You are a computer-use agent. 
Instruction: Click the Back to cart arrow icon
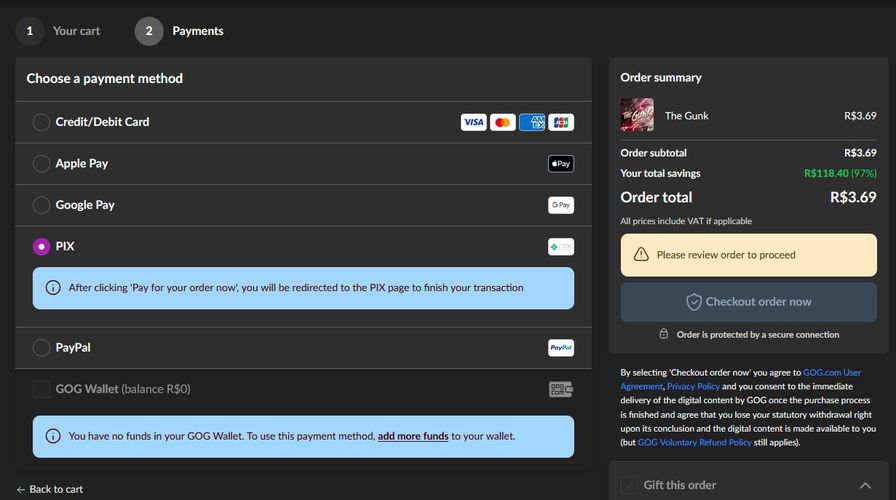[x=21, y=489]
